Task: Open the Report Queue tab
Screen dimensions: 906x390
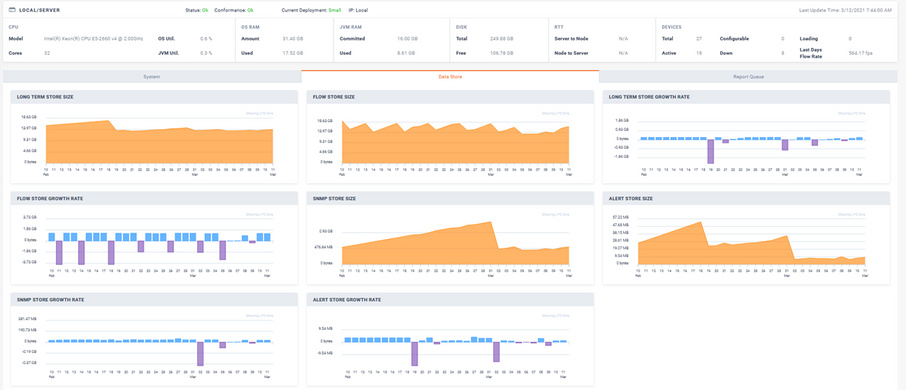Action: pos(748,76)
